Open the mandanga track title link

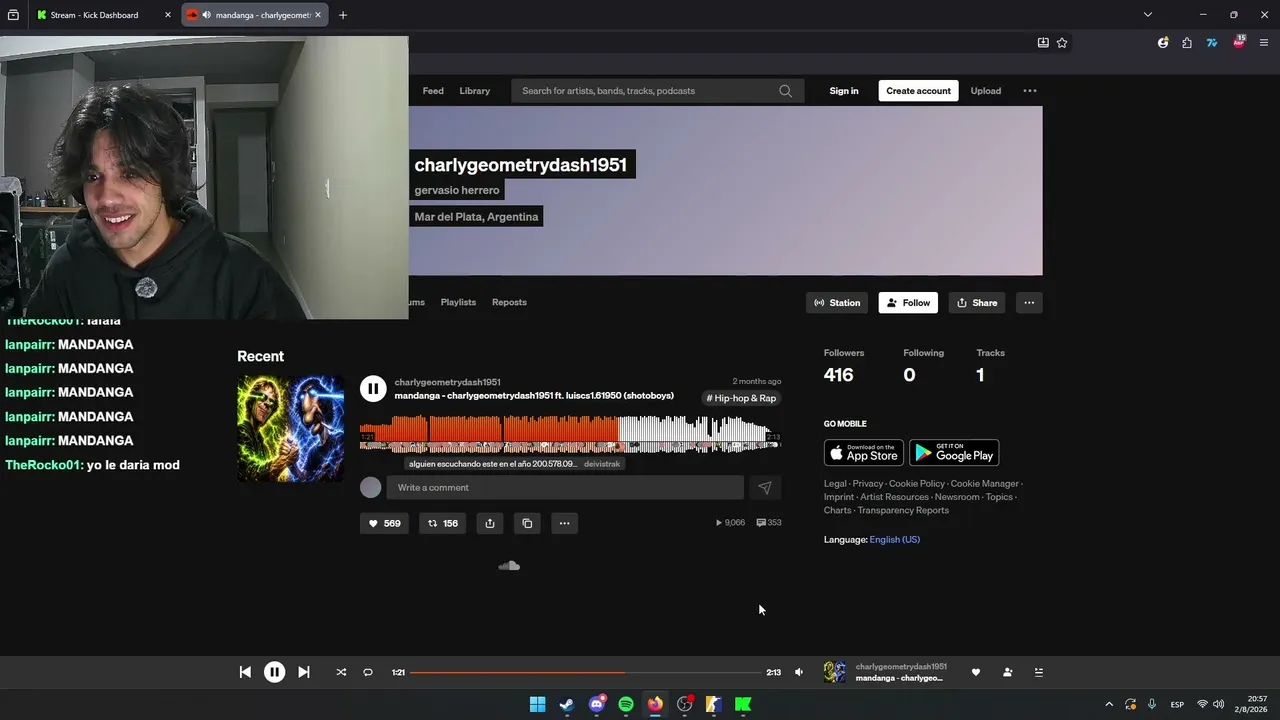pyautogui.click(x=534, y=396)
